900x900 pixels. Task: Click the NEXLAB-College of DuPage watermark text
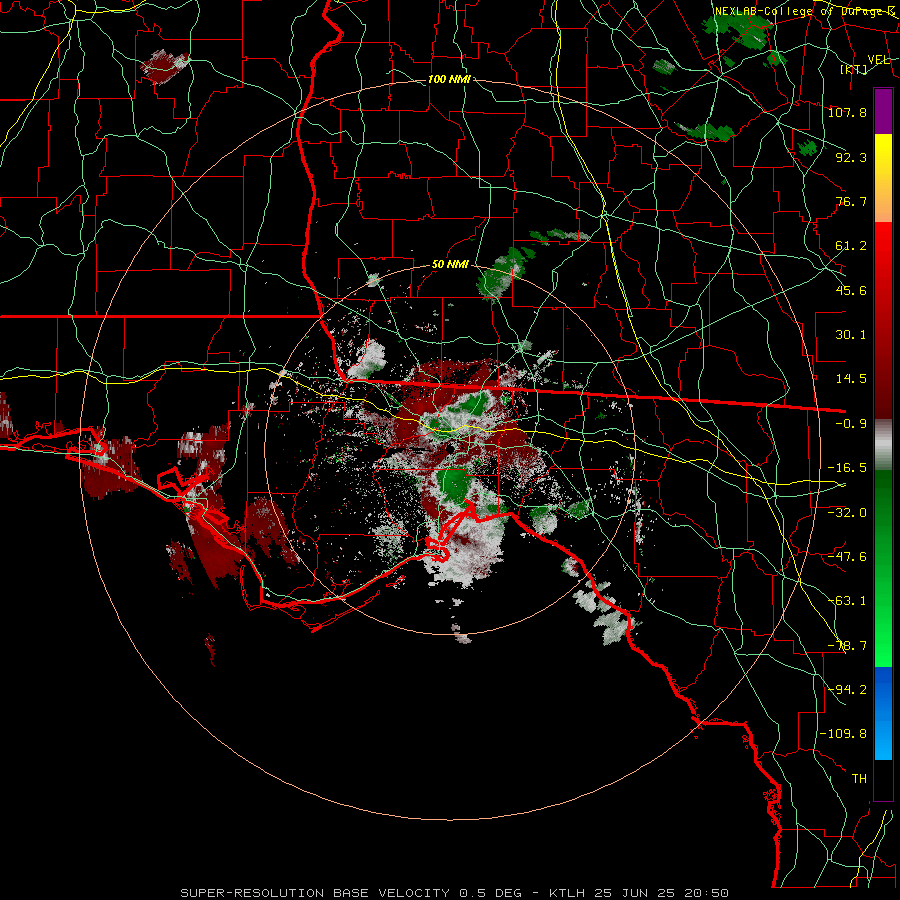click(805, 11)
